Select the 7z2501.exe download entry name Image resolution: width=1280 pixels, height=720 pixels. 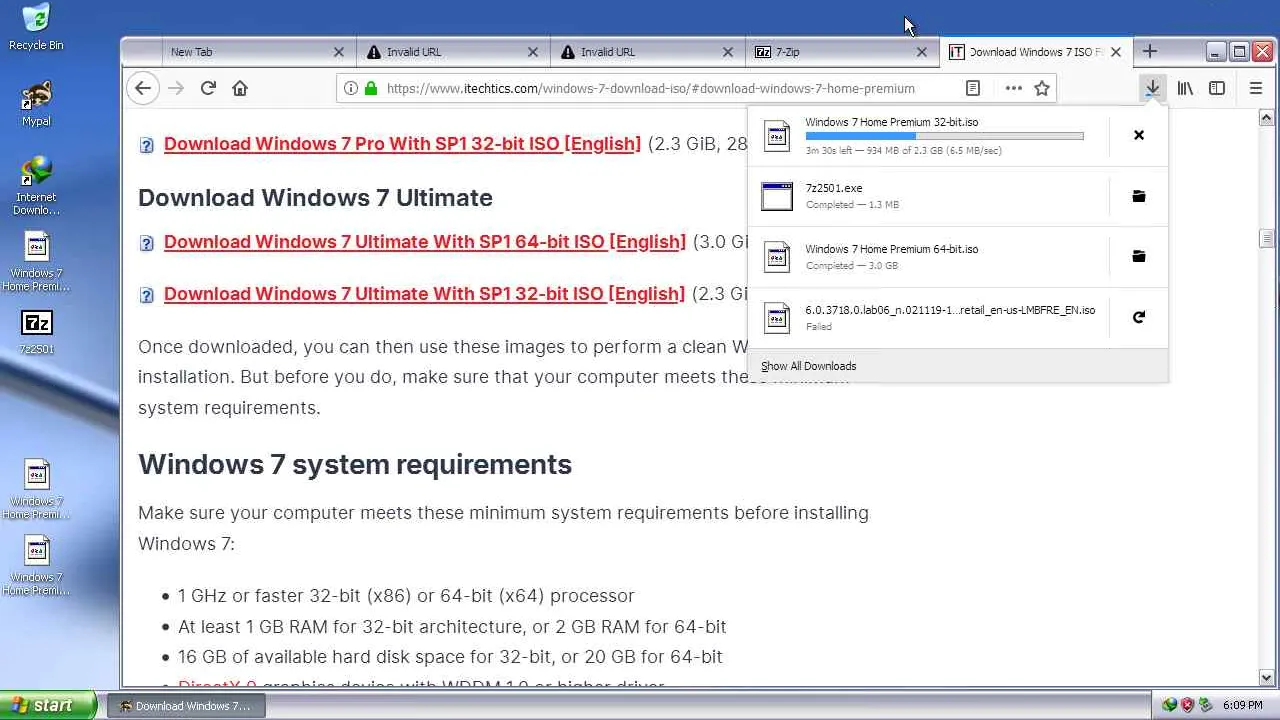834,188
